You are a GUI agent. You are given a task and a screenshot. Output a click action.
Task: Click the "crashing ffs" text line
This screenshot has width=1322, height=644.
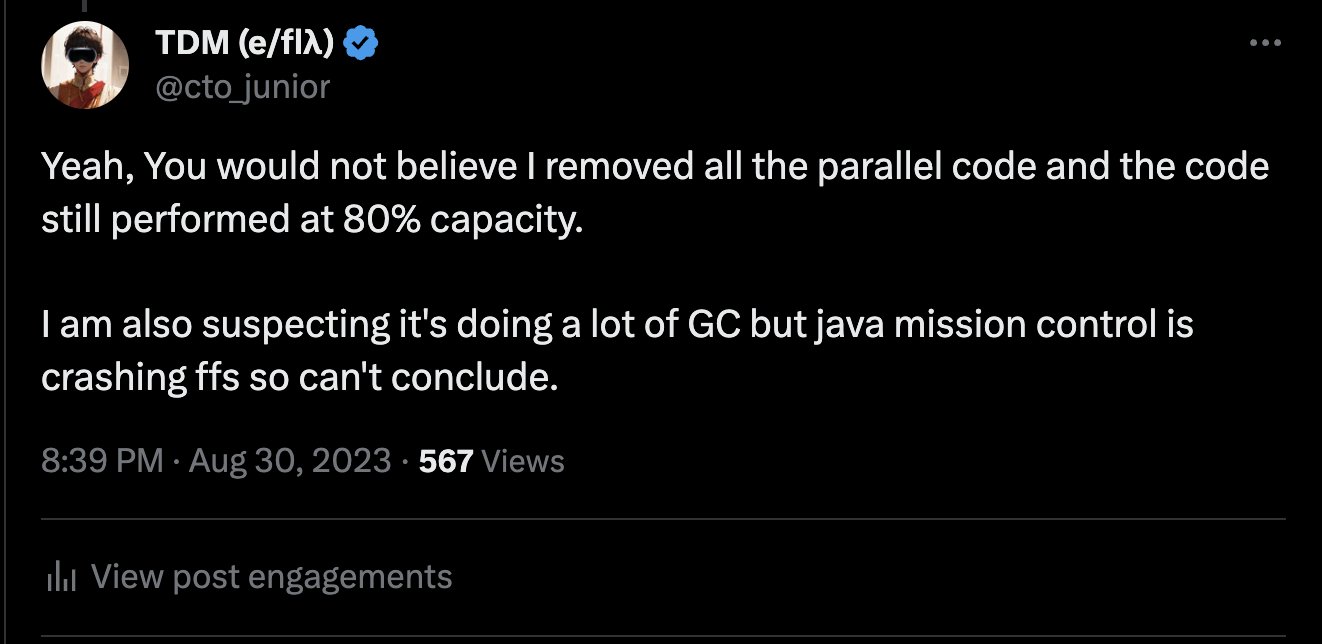(299, 380)
